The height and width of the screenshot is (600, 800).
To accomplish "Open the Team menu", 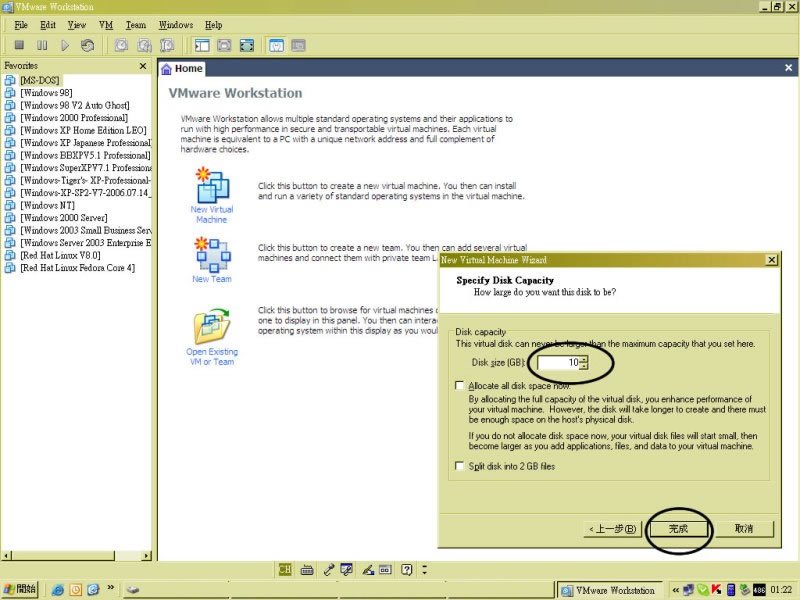I will click(x=135, y=25).
